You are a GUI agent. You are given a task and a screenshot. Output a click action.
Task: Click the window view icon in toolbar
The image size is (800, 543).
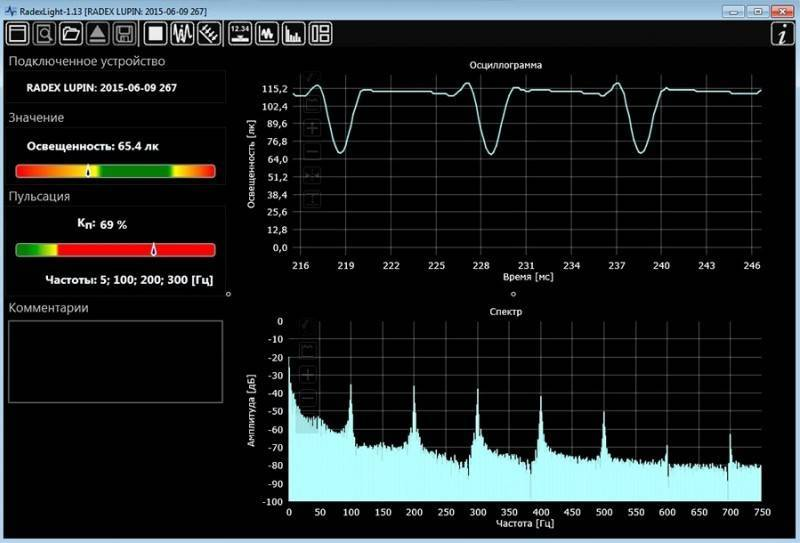pos(17,34)
